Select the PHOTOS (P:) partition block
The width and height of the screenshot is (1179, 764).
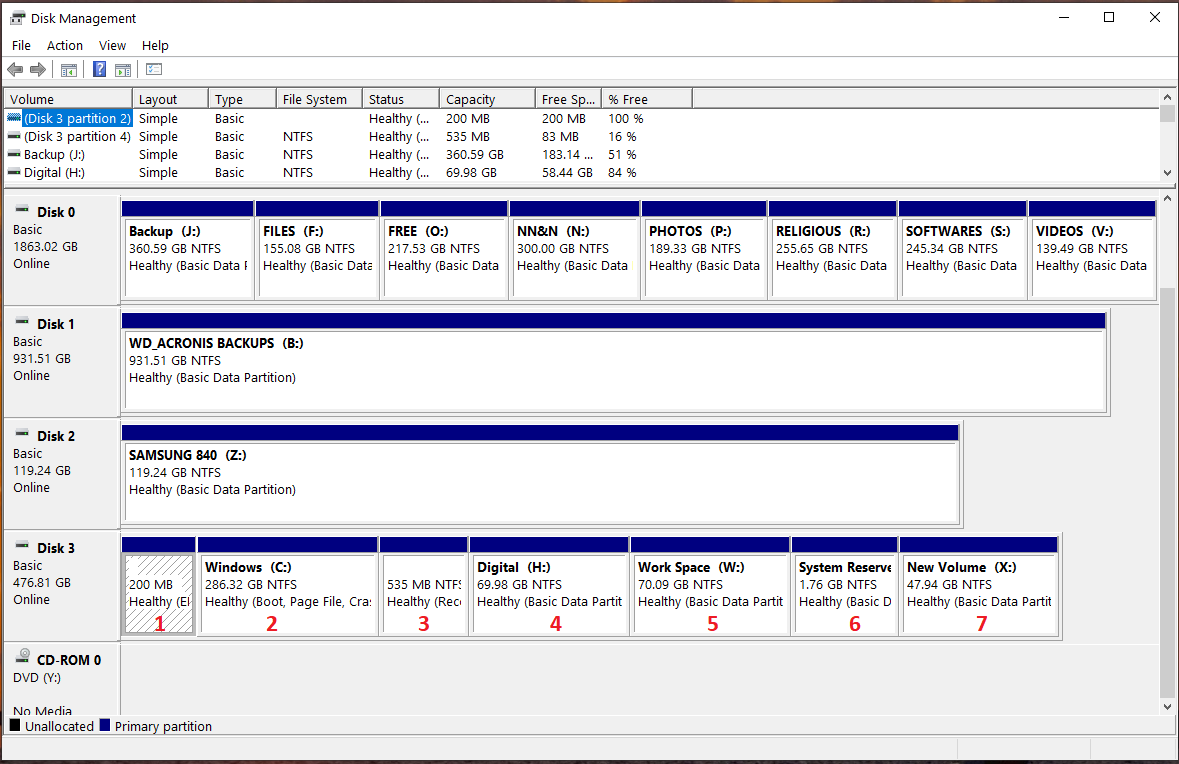click(x=705, y=250)
